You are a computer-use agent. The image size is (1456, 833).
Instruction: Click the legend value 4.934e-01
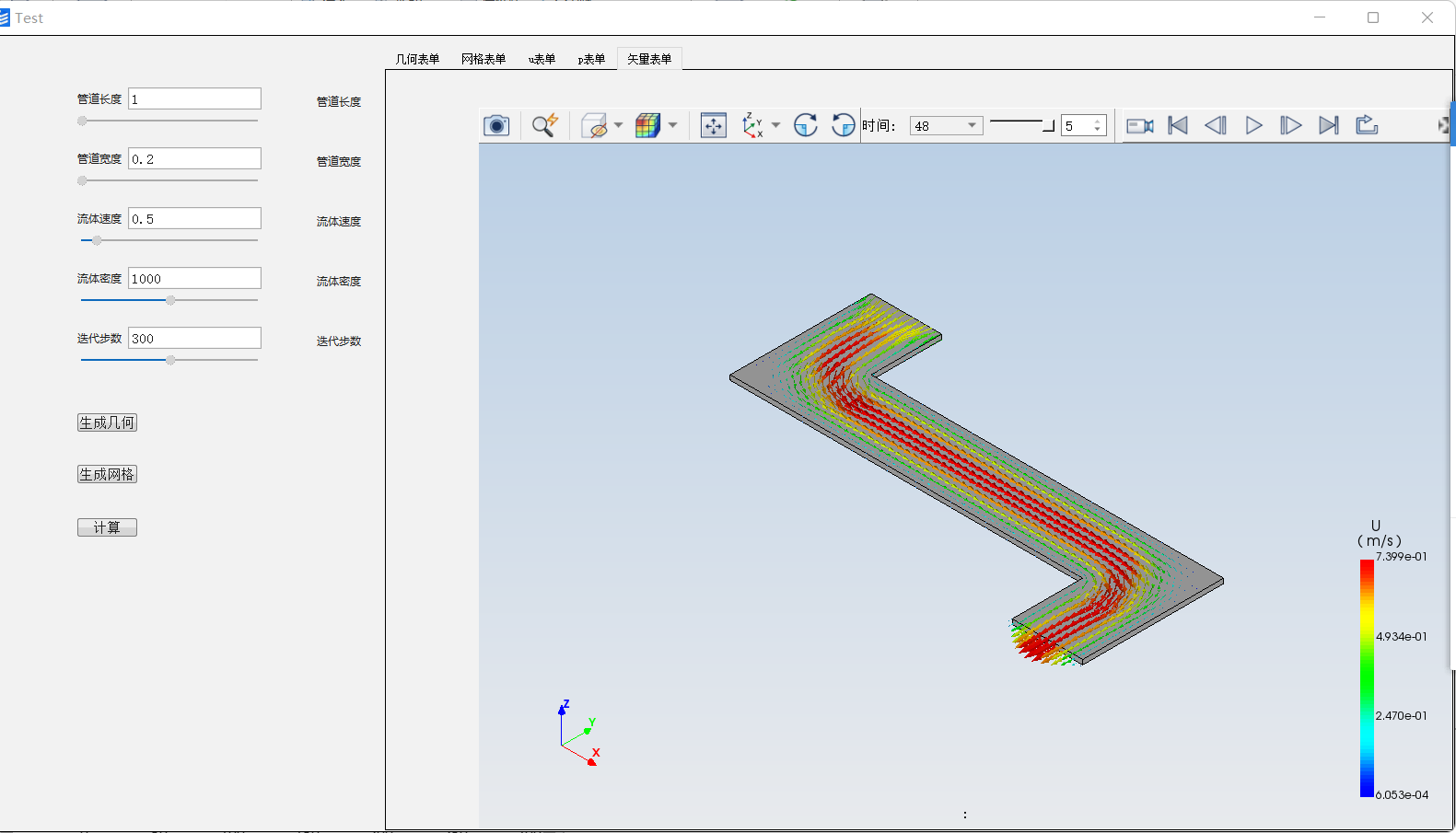tap(1401, 636)
